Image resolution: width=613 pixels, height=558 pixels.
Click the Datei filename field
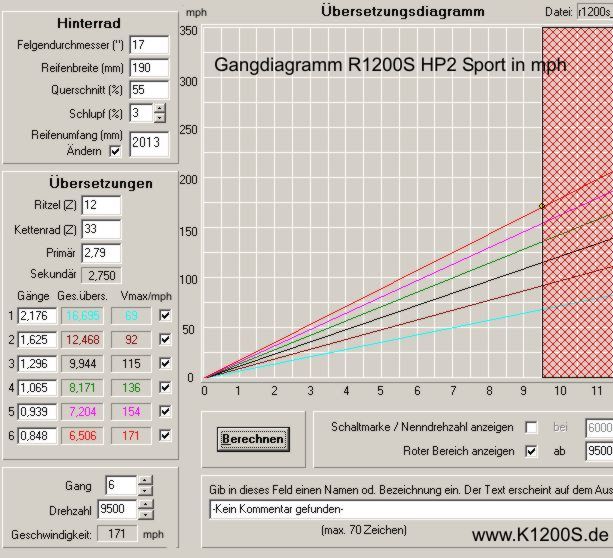[x=595, y=12]
